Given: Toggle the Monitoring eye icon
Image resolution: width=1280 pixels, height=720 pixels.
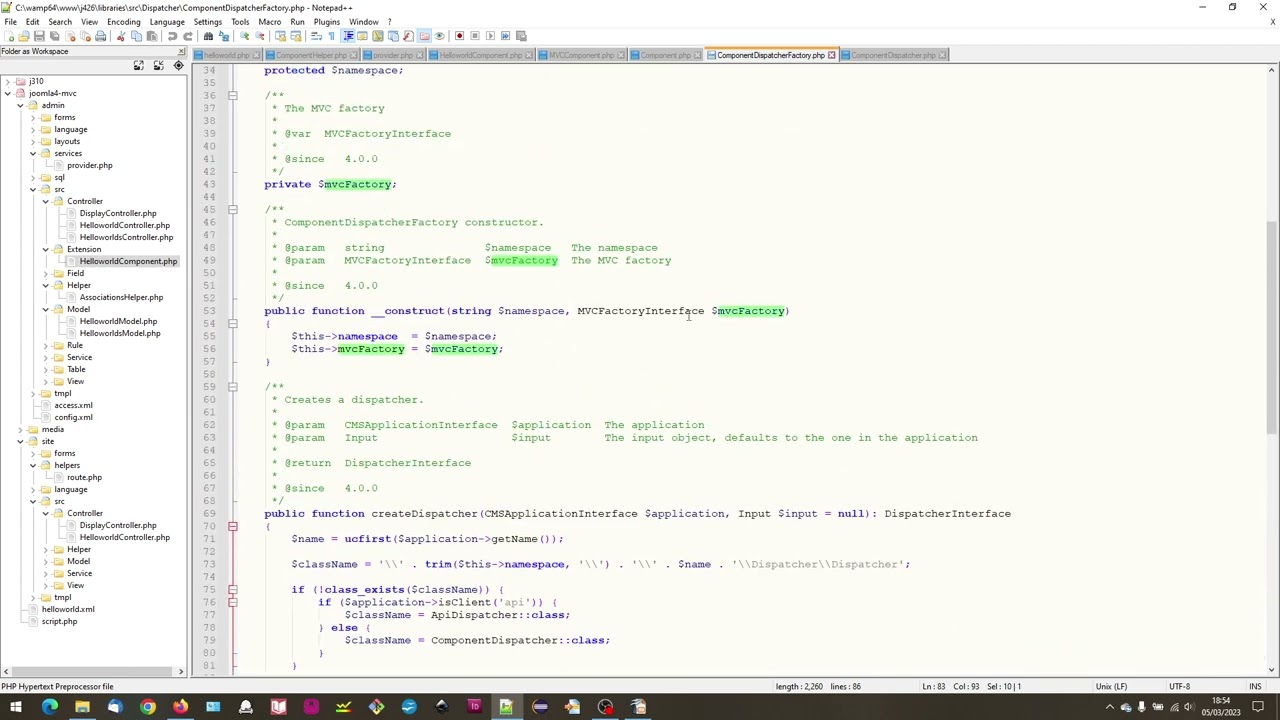Looking at the screenshot, I should tap(439, 36).
